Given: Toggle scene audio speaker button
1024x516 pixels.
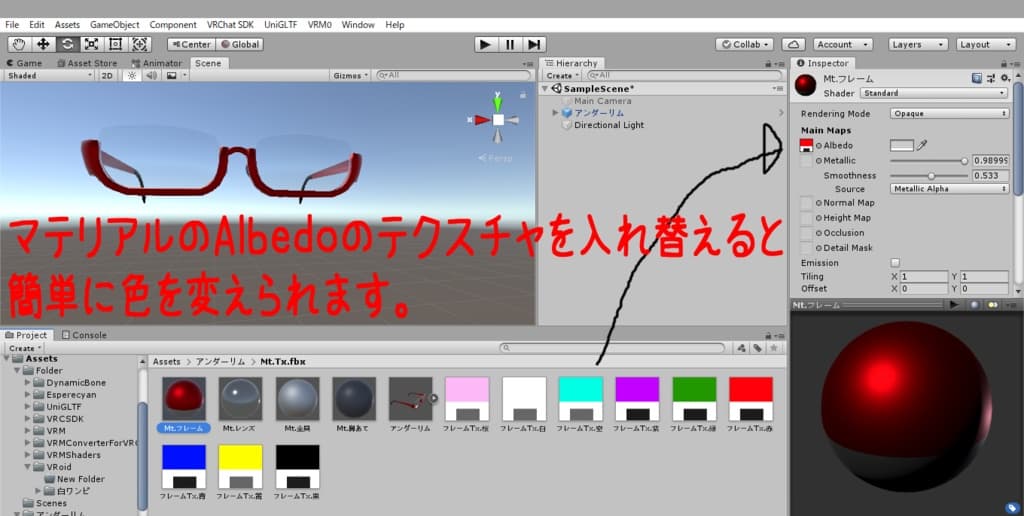Looking at the screenshot, I should (152, 76).
